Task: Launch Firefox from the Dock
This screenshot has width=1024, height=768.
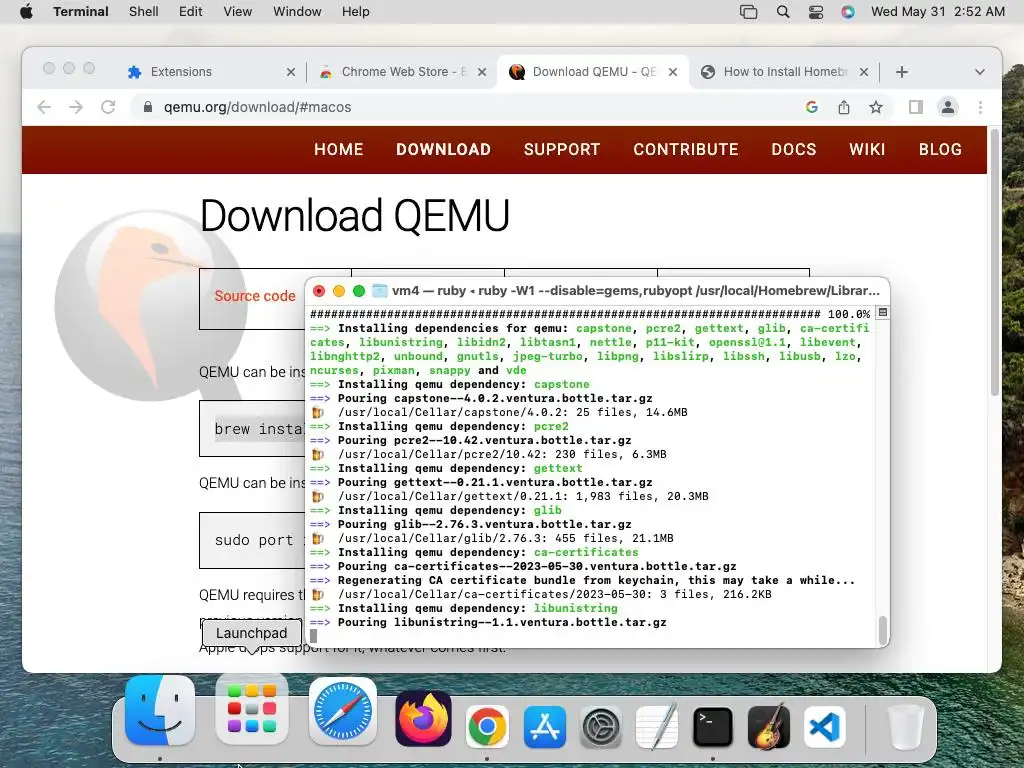Action: click(423, 718)
